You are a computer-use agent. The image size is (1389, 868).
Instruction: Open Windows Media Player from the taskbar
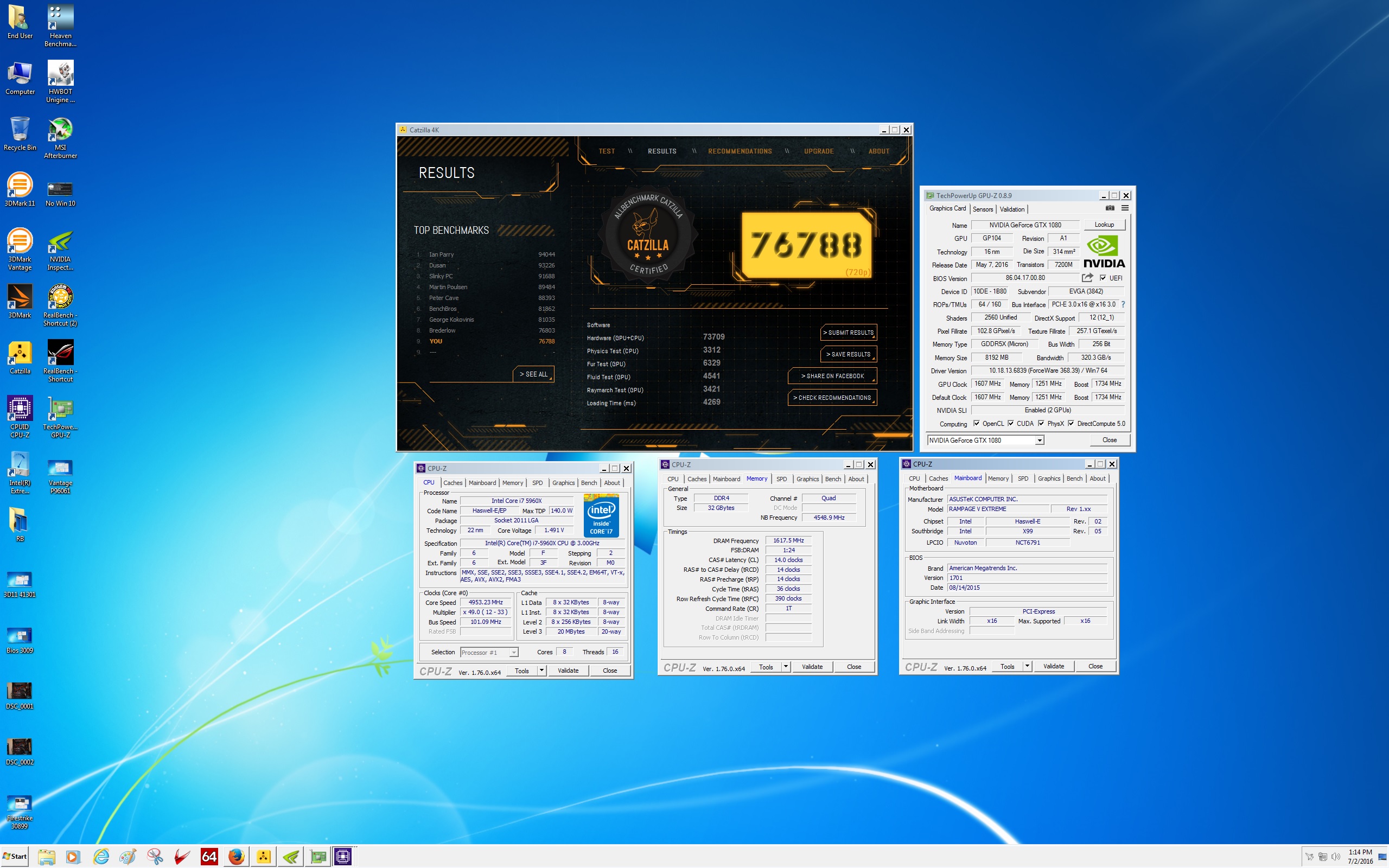tap(73, 857)
